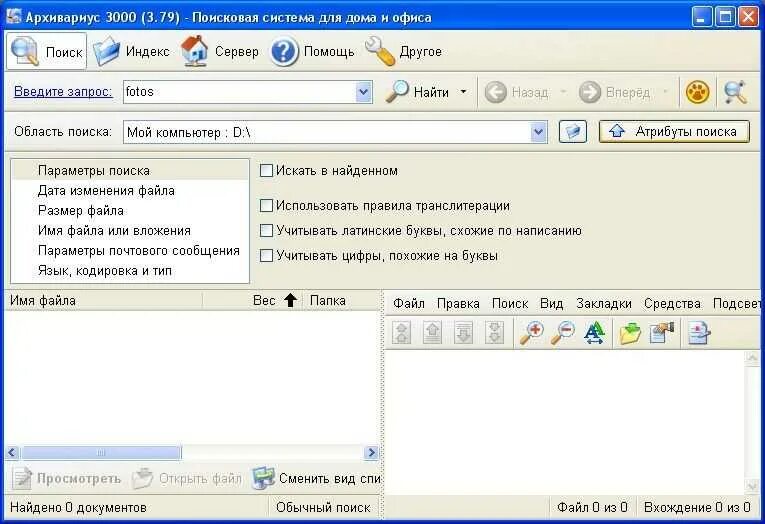Check Учитывать цифры, похожие на буквы
The height and width of the screenshot is (524, 765).
(266, 256)
